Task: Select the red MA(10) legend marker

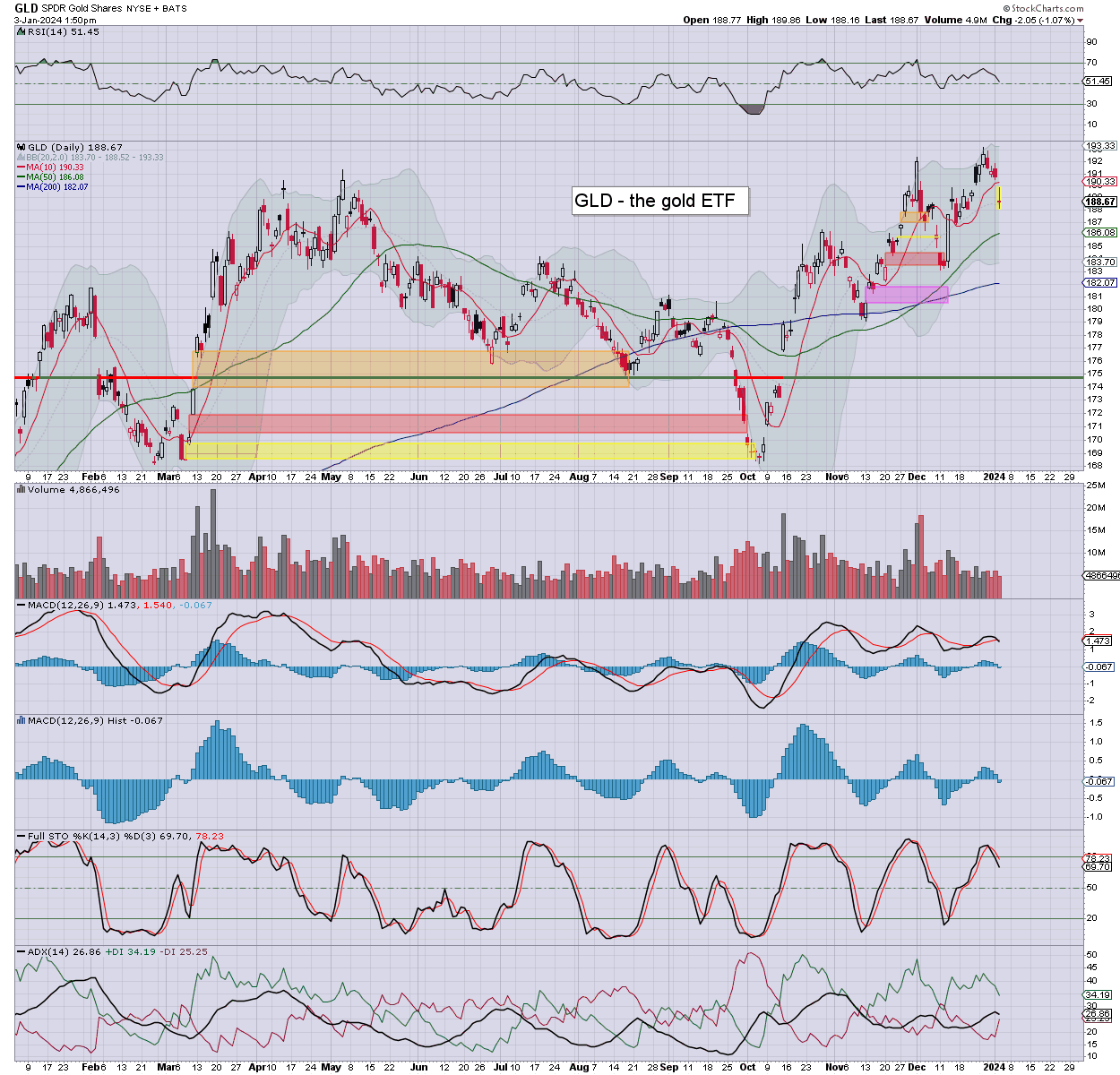Action: tap(21, 168)
